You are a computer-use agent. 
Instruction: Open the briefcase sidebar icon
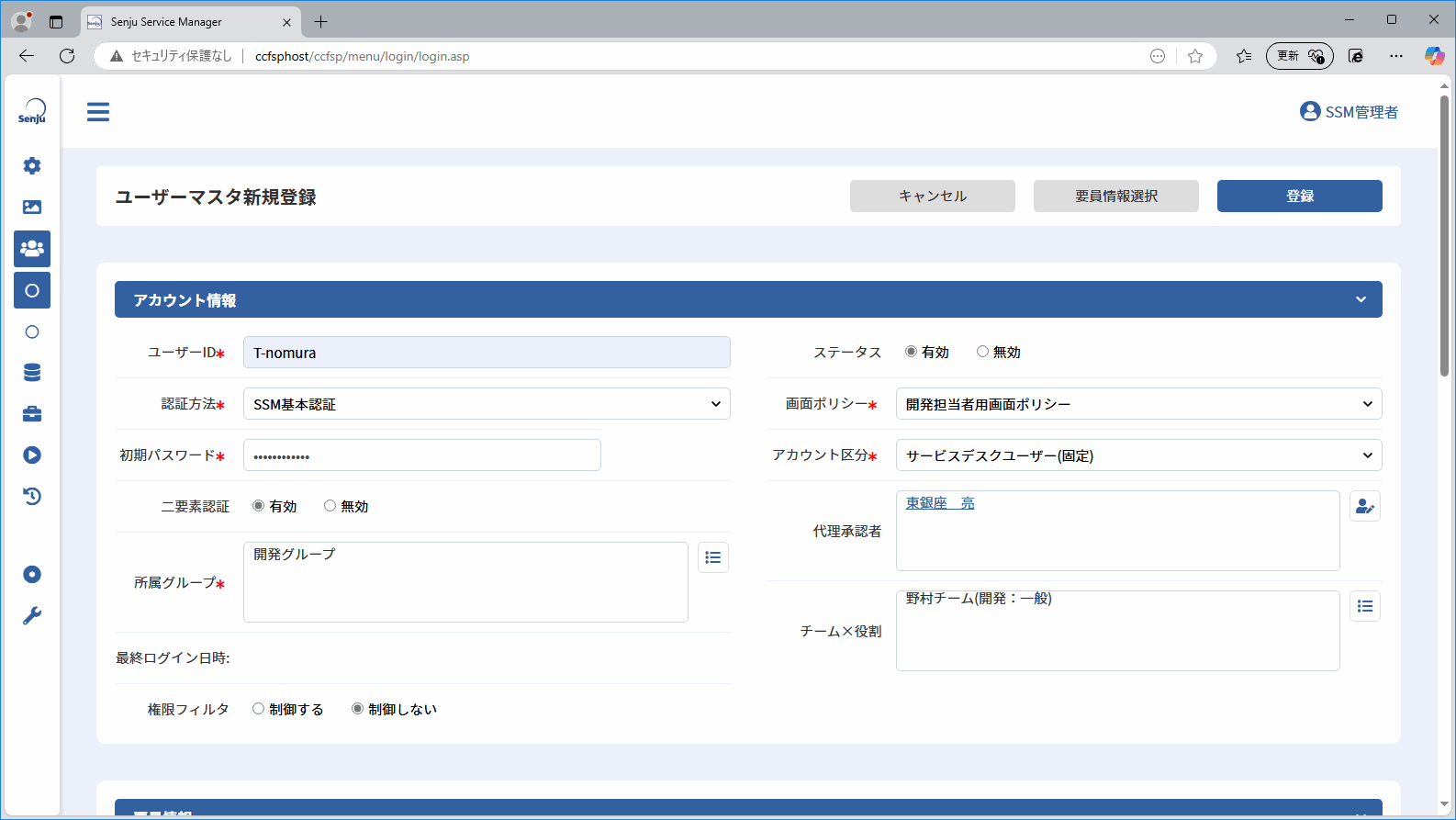[x=32, y=414]
